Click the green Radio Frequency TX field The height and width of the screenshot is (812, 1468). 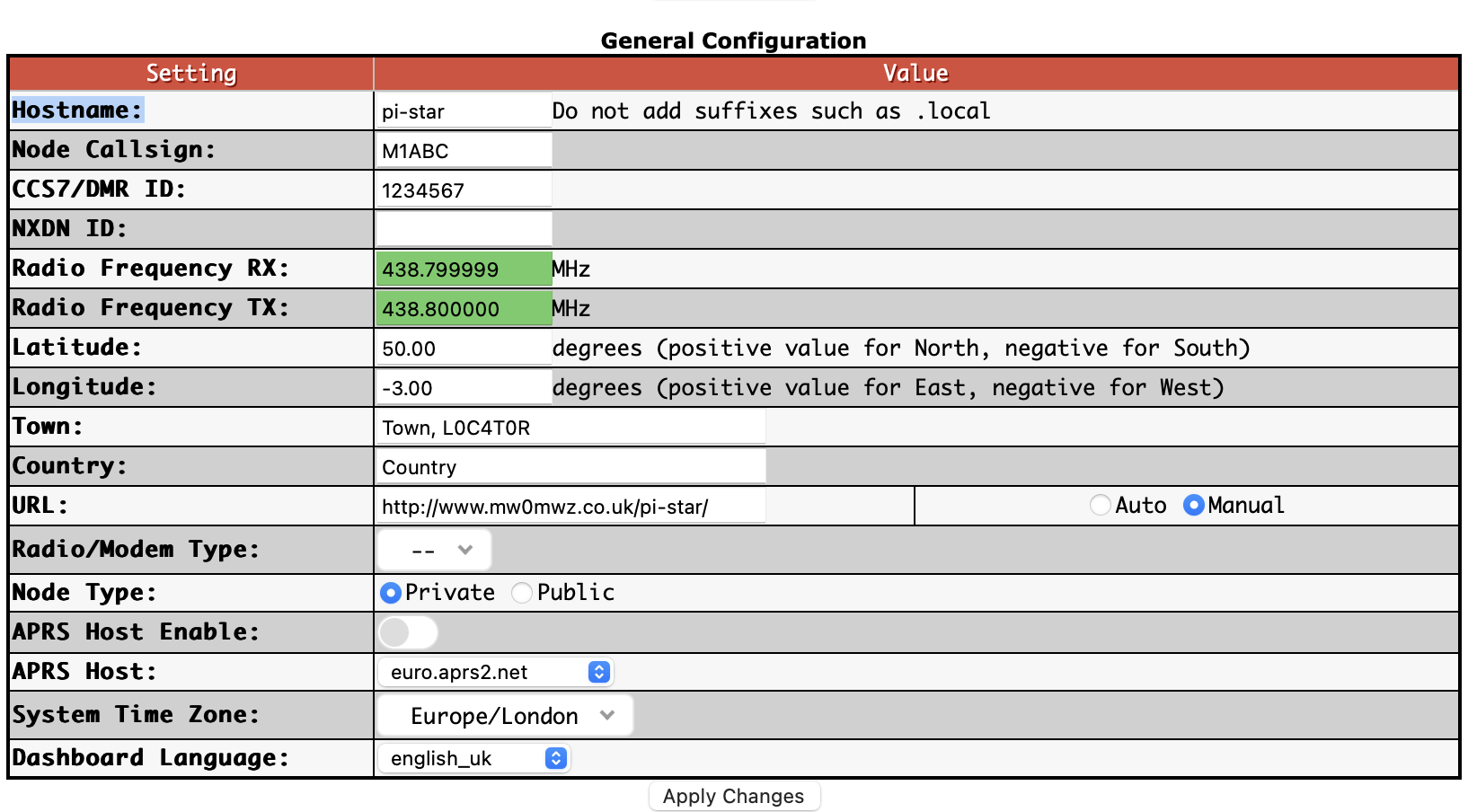point(463,308)
